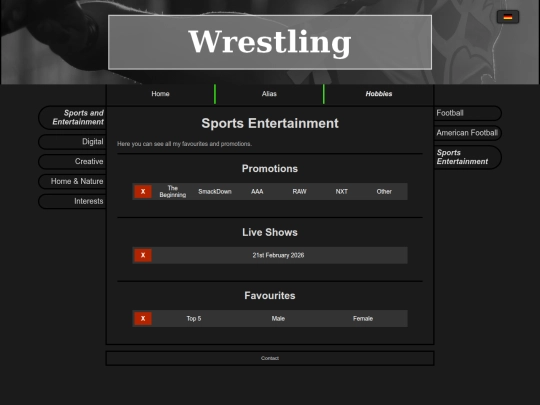
Task: Open the Alias navigation tab
Action: tap(269, 94)
